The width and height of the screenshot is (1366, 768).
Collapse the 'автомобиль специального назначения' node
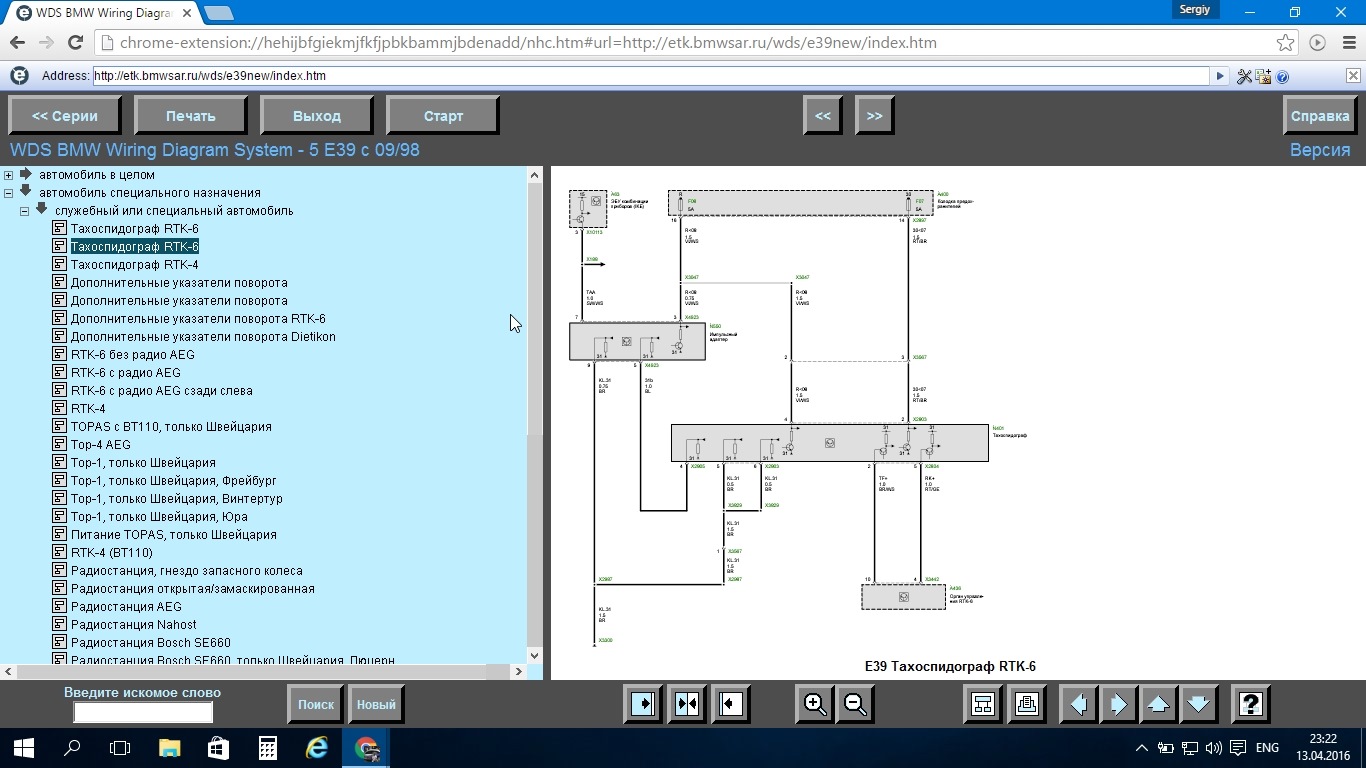tap(9, 193)
